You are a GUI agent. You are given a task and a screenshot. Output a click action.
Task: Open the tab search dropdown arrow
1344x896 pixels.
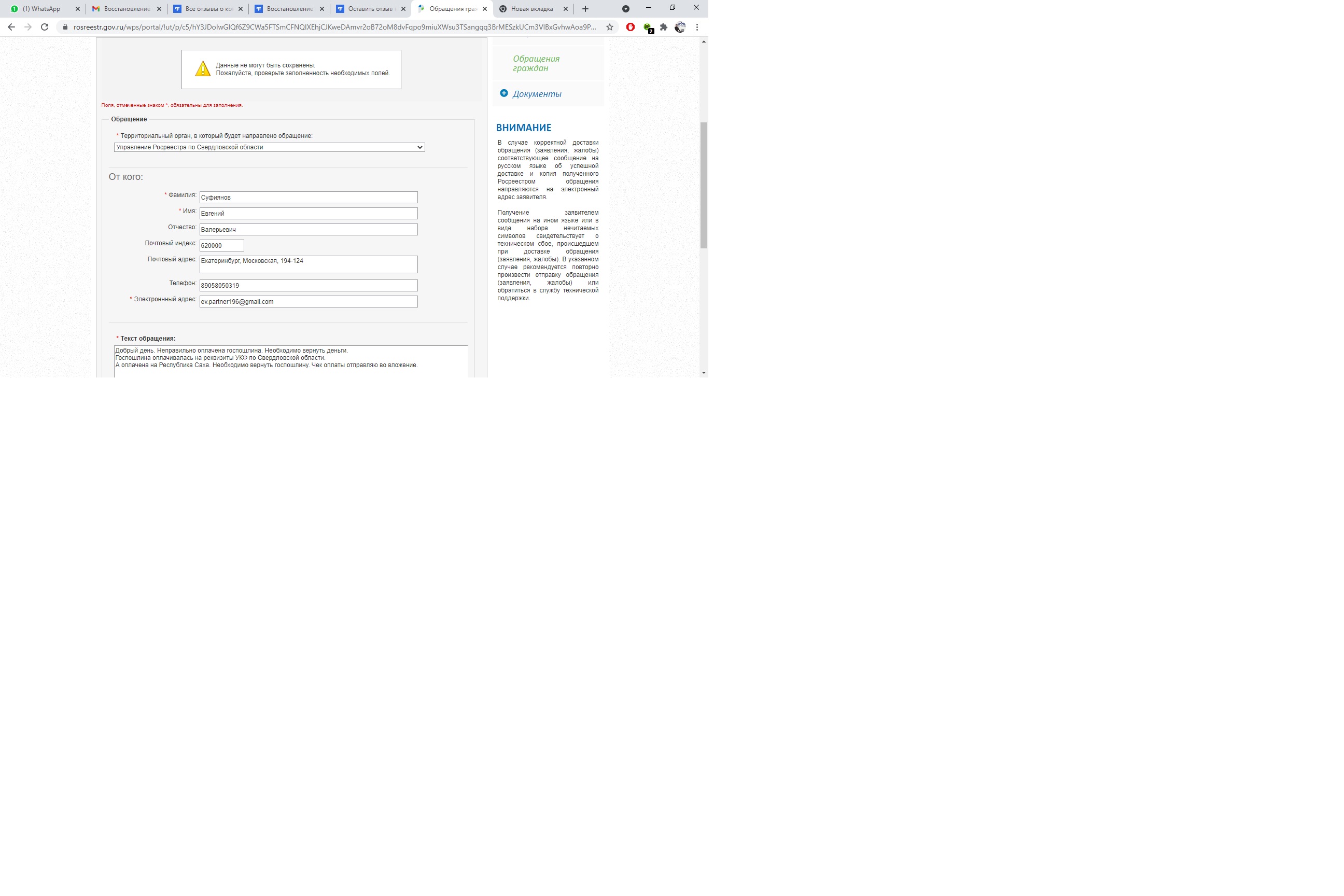point(626,9)
